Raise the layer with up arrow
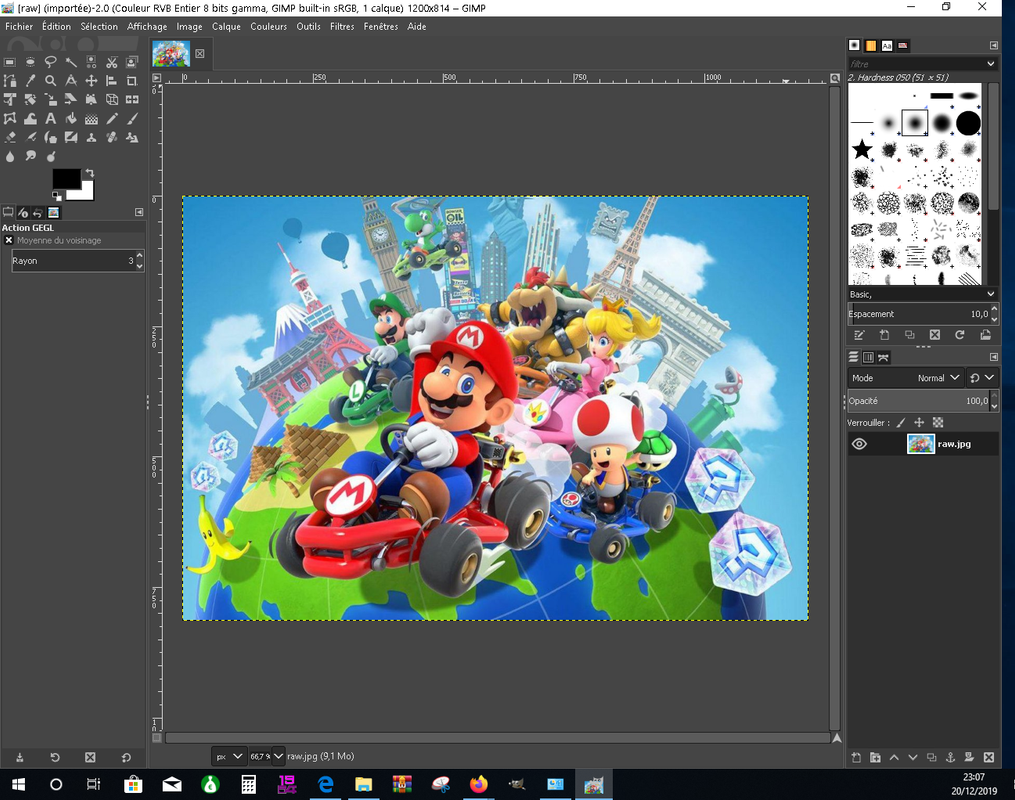Image resolution: width=1015 pixels, height=800 pixels. [x=894, y=757]
